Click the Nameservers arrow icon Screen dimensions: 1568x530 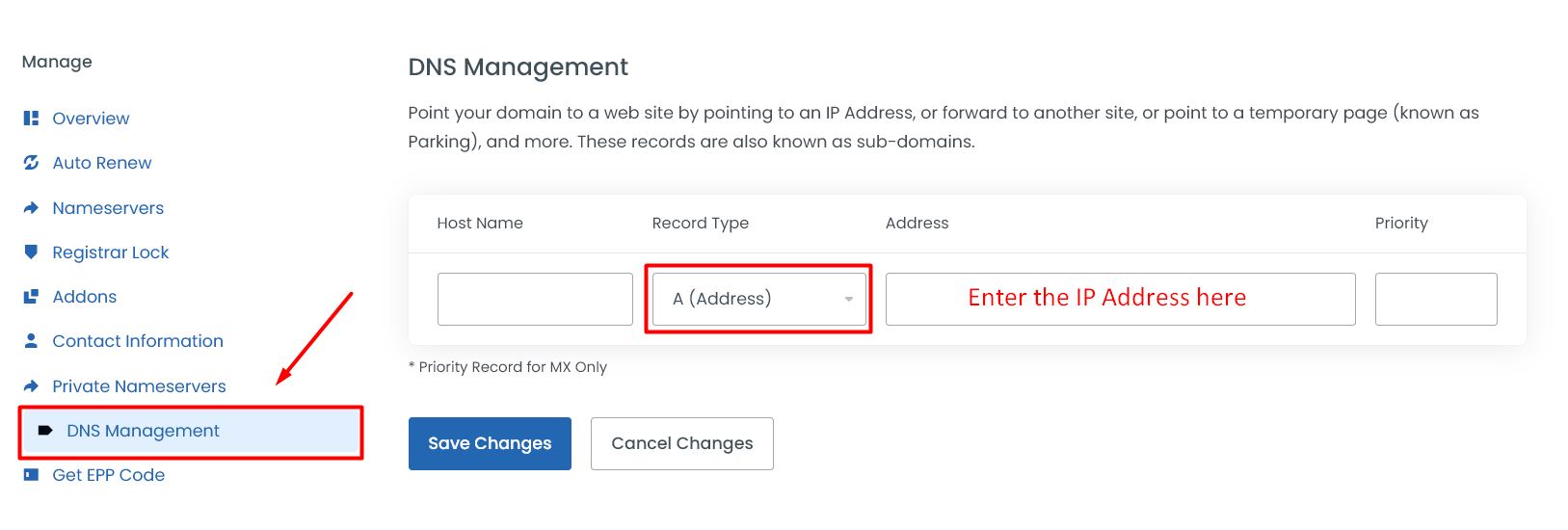[x=31, y=208]
